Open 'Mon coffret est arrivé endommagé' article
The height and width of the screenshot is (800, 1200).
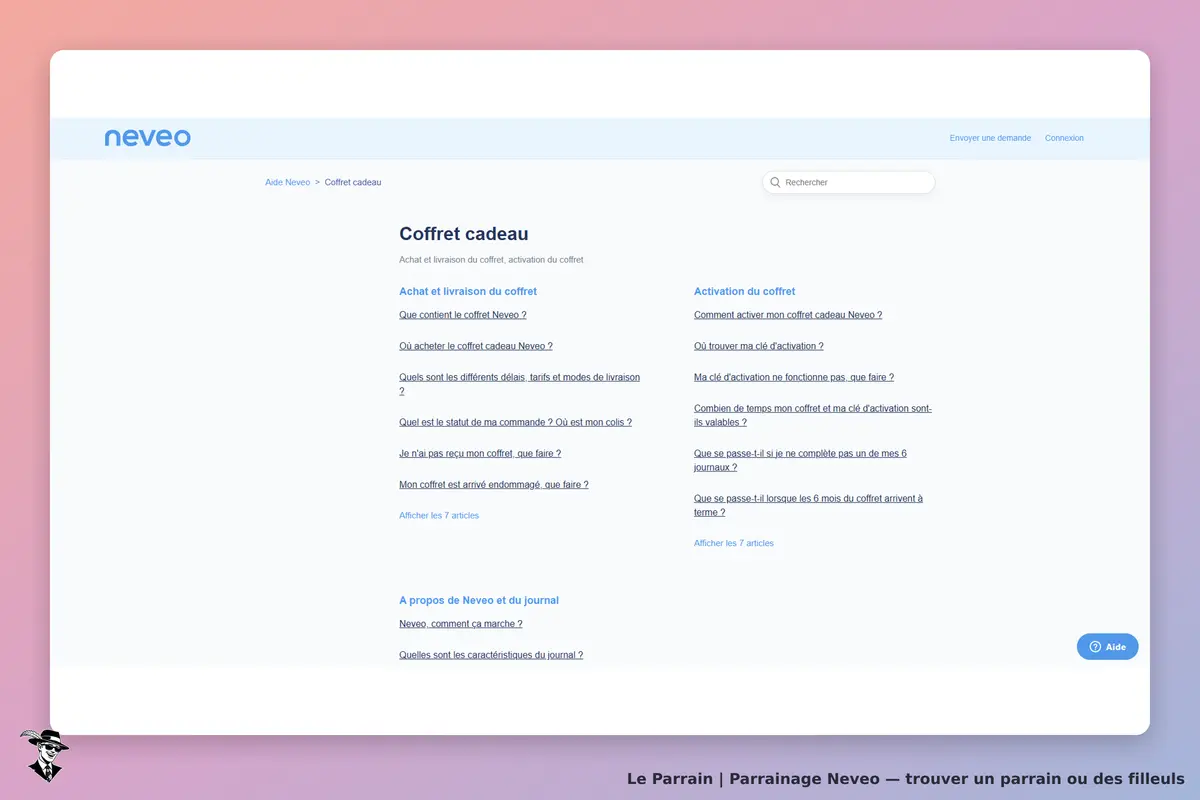pos(494,485)
